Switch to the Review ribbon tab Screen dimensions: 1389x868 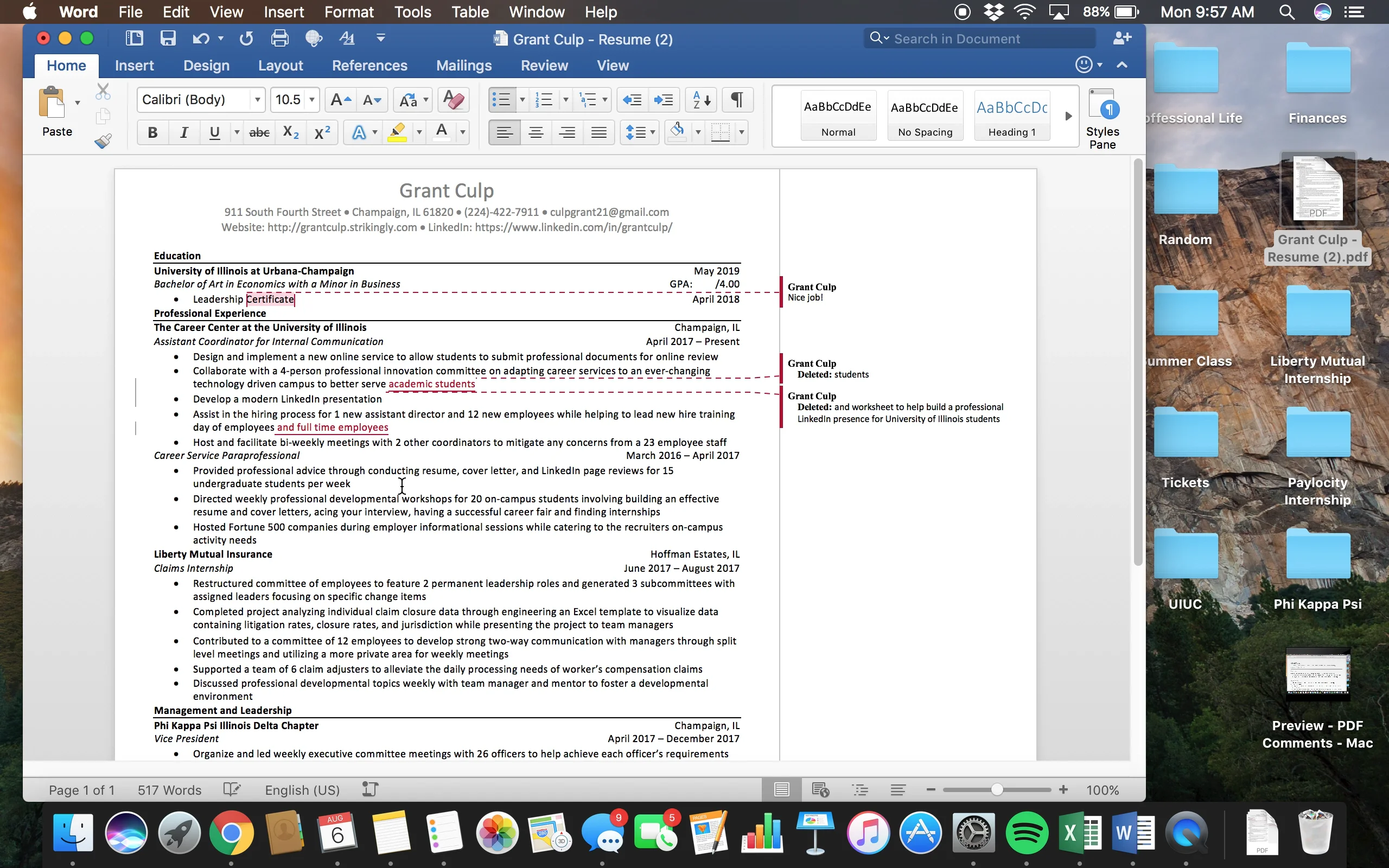click(544, 66)
